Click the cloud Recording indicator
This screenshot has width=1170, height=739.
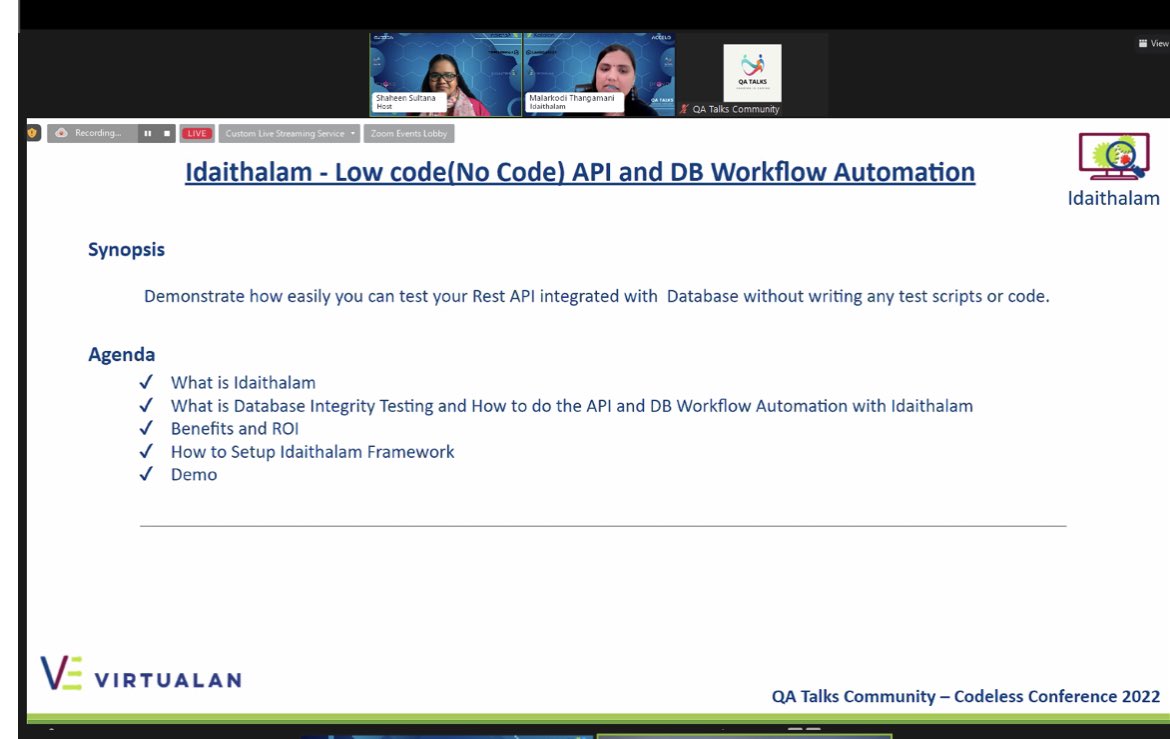(x=91, y=133)
